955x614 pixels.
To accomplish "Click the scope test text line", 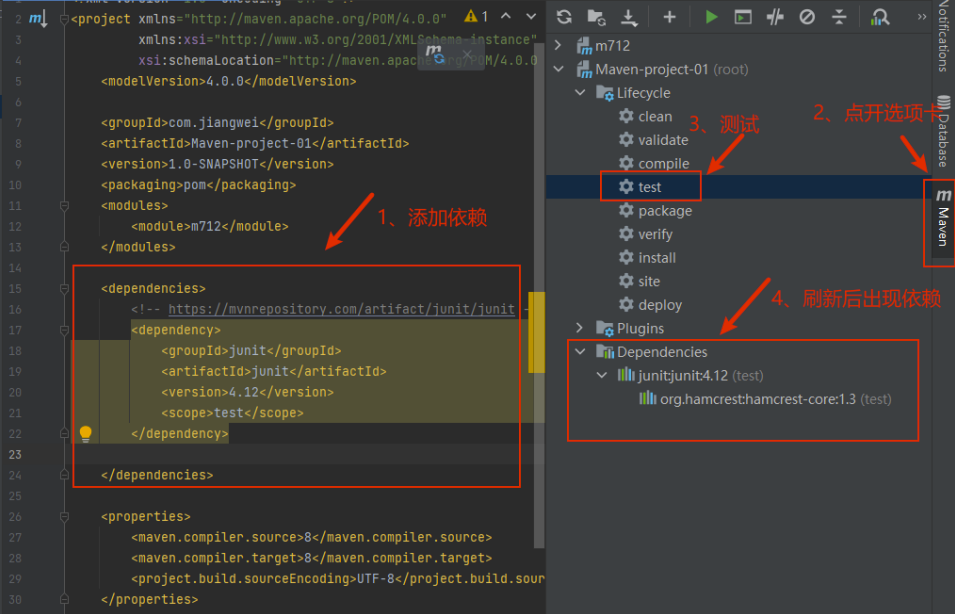I will 232,413.
